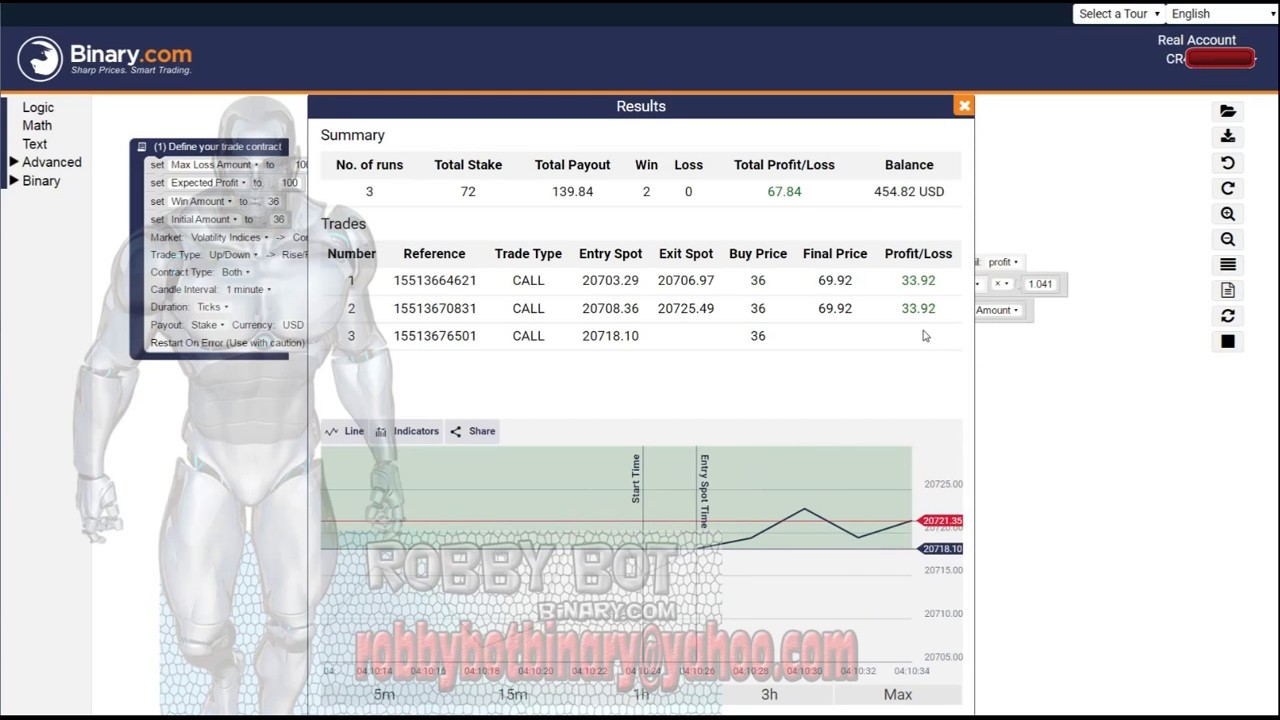This screenshot has width=1280, height=720.
Task: Click the collapse icon on Define trade contract block
Action: pyautogui.click(x=142, y=147)
